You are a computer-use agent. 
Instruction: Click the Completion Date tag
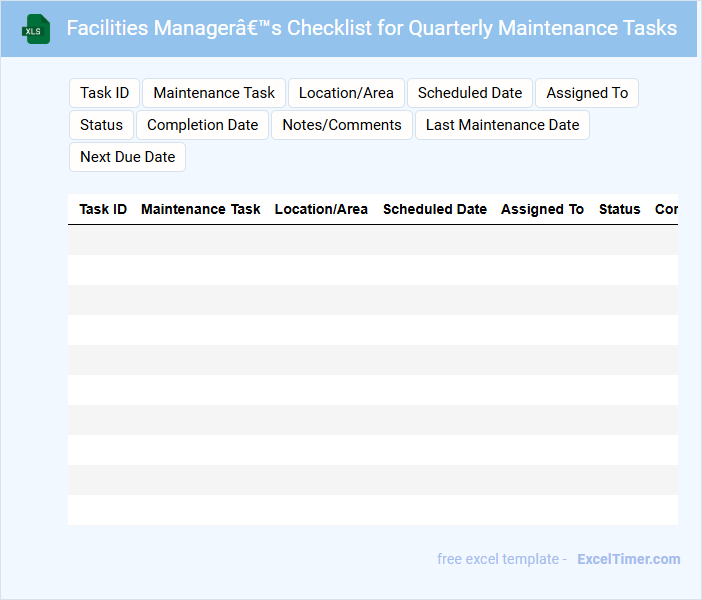(202, 125)
